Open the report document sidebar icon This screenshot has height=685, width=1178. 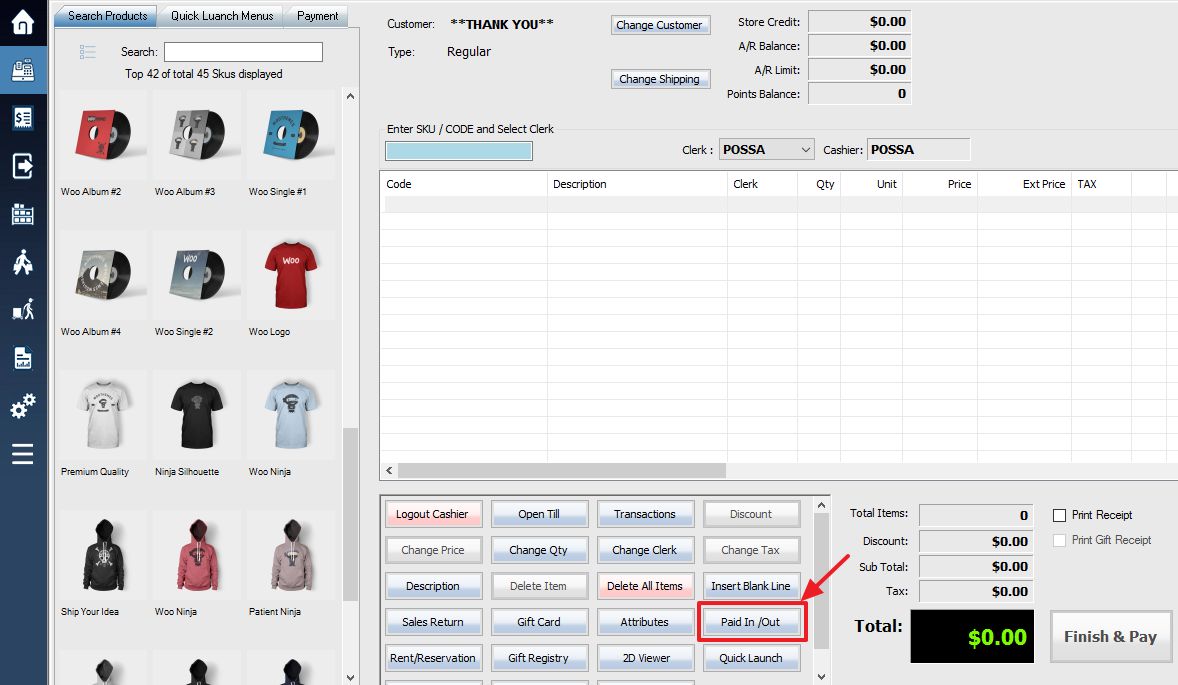click(x=23, y=358)
